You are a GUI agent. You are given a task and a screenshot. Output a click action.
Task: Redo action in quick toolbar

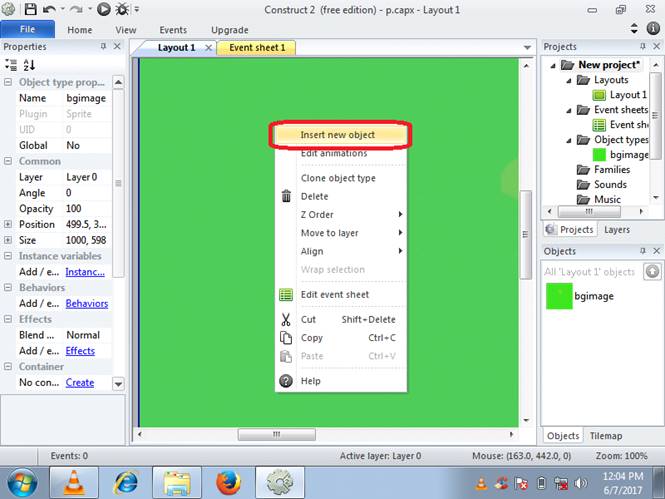76,9
